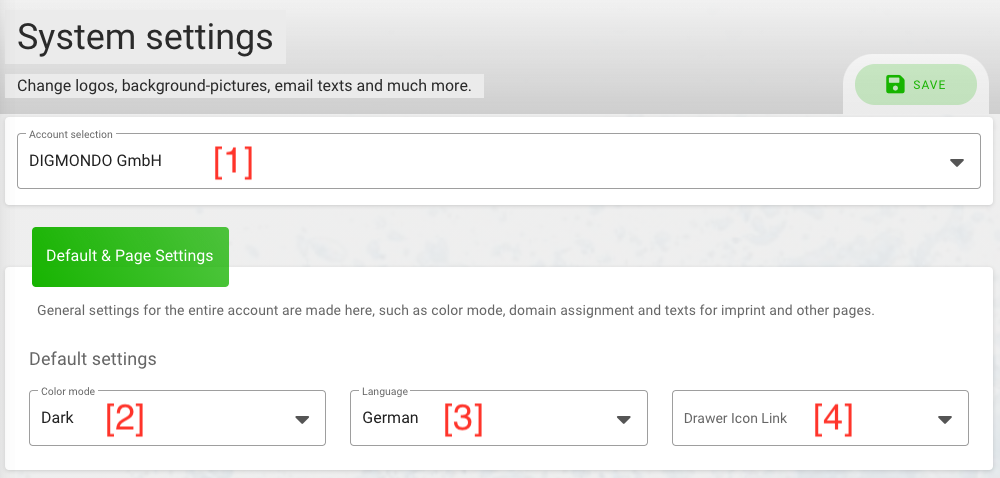Click the Account selection field label
1000x478 pixels.
[71, 134]
